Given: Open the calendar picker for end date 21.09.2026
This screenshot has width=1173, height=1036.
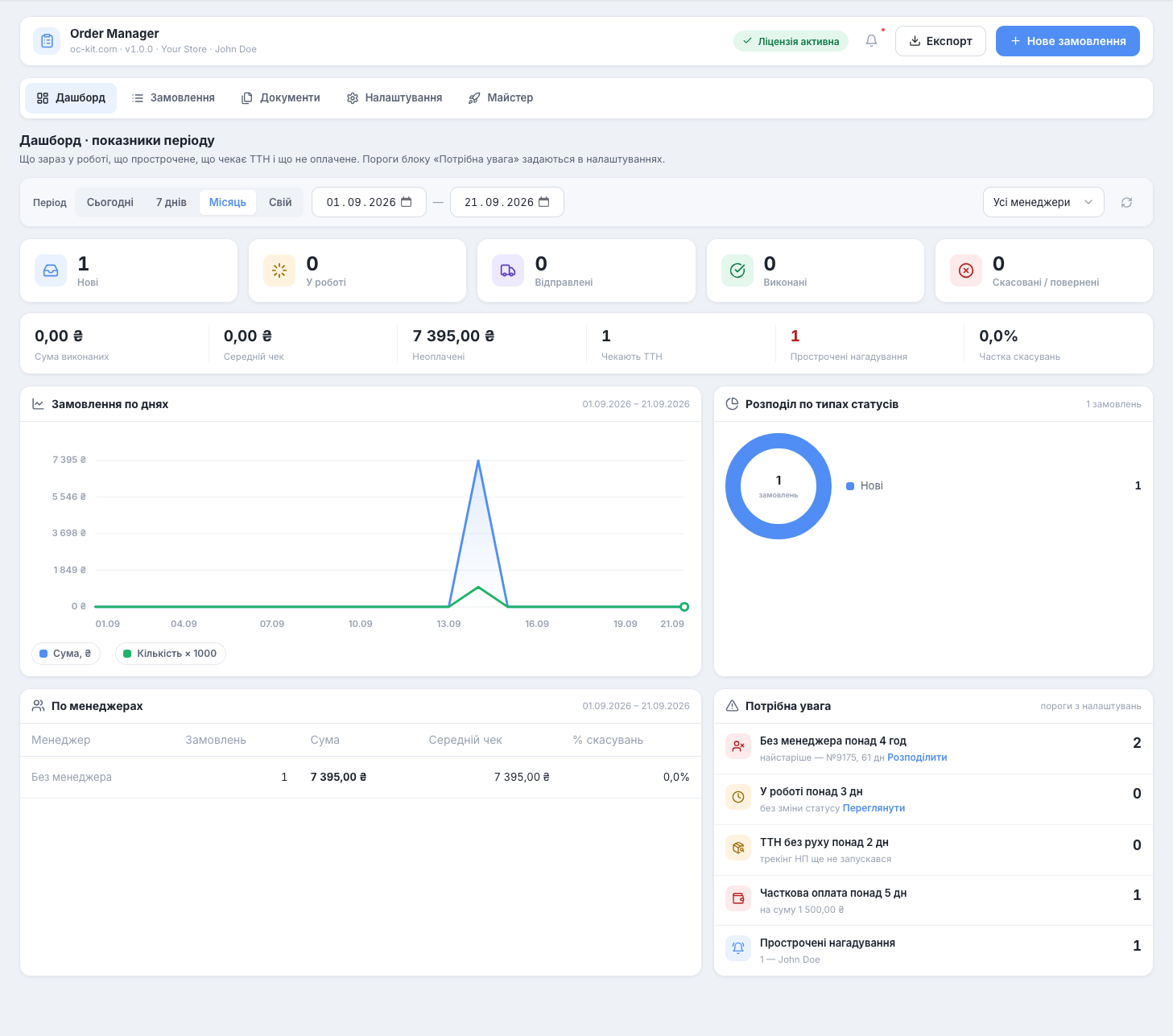Looking at the screenshot, I should [544, 202].
